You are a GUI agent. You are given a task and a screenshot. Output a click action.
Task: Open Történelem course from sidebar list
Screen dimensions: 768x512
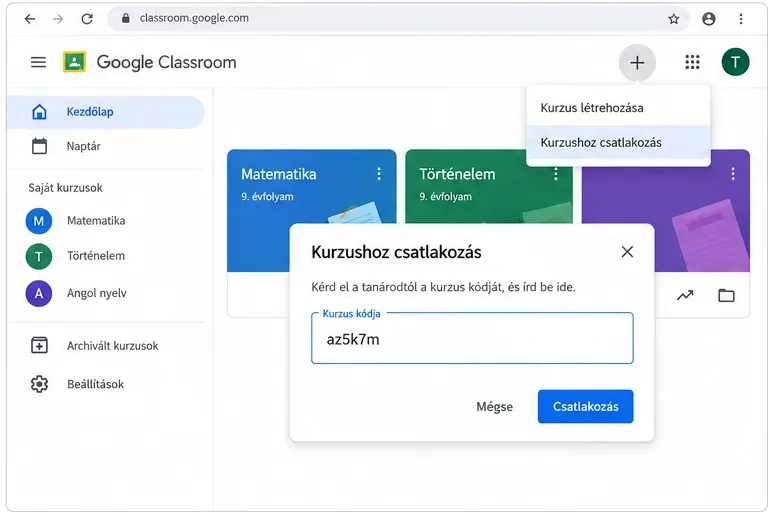point(96,256)
